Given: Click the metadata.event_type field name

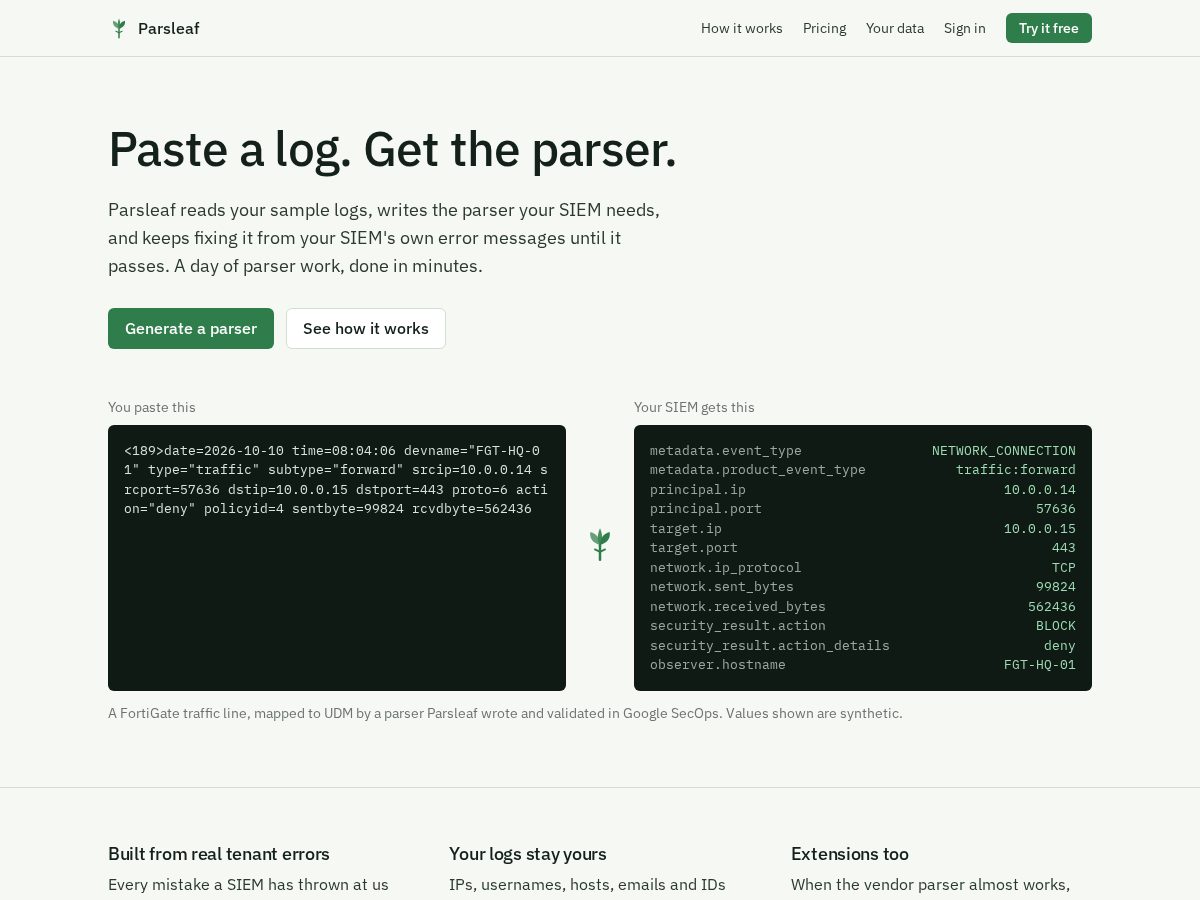Looking at the screenshot, I should pos(726,451).
